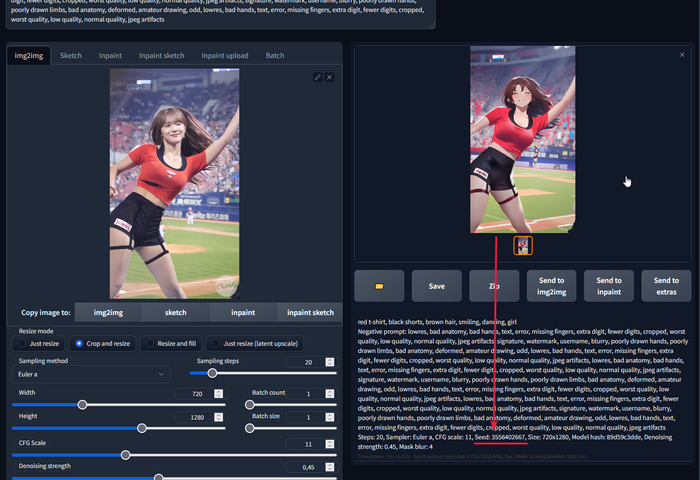
Task: Remove the input image with X icon
Action: (329, 77)
